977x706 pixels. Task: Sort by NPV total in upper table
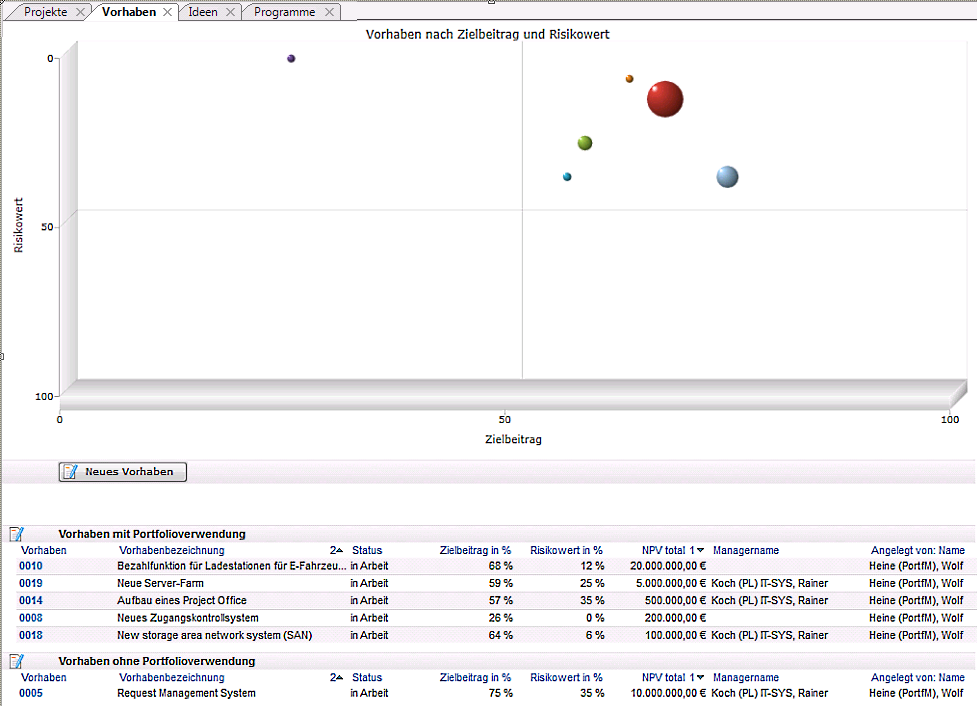click(662, 550)
